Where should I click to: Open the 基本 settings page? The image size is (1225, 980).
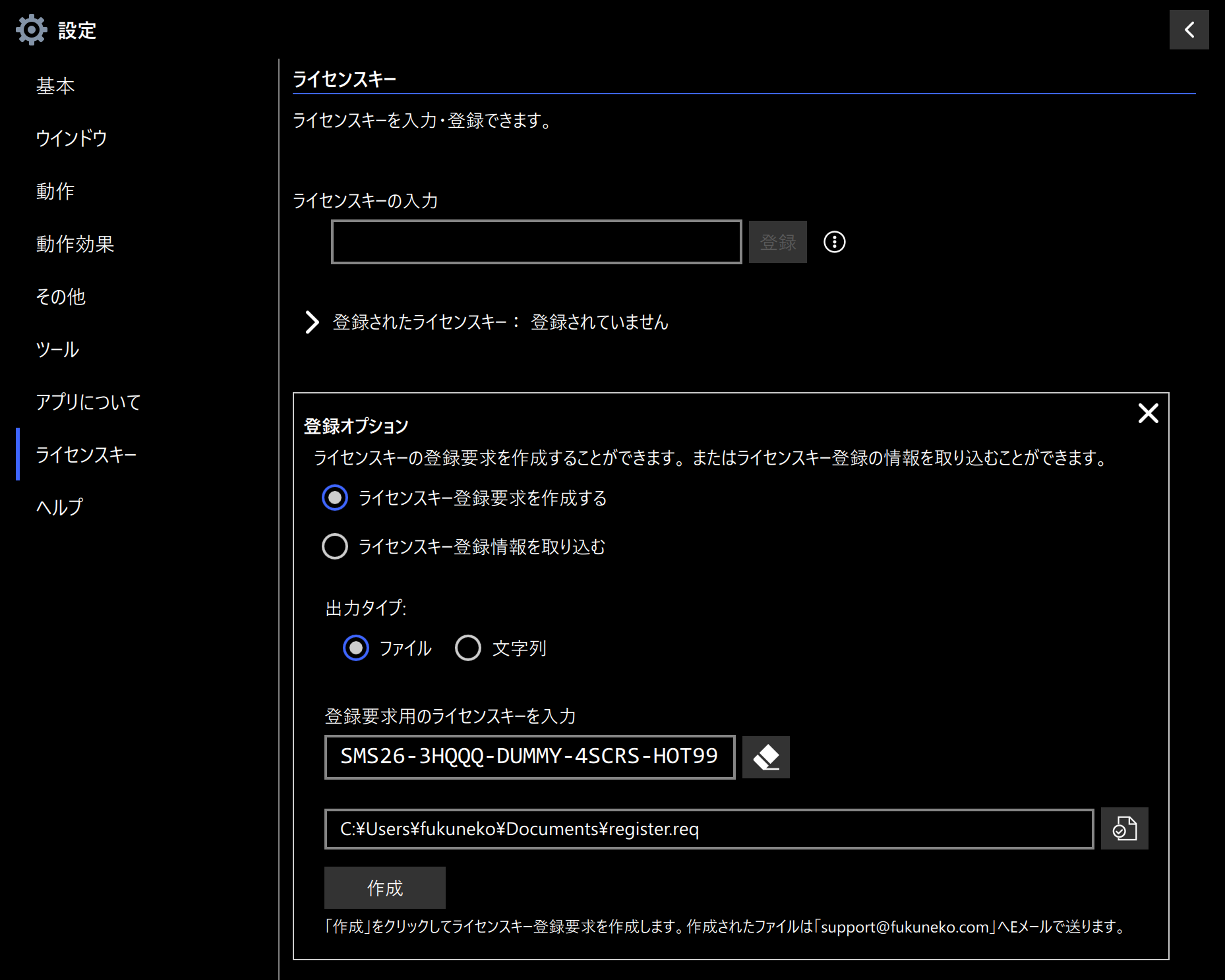[55, 86]
